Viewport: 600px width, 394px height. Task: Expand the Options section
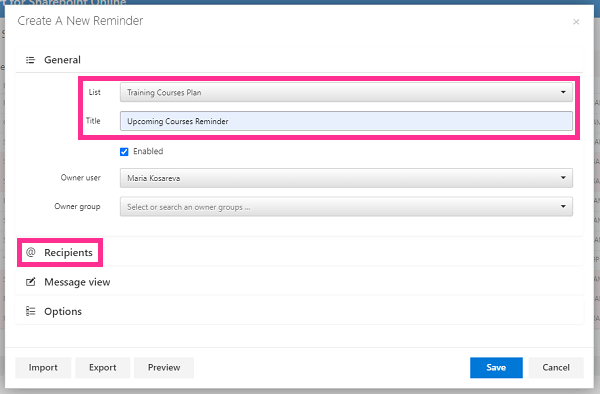(299, 311)
